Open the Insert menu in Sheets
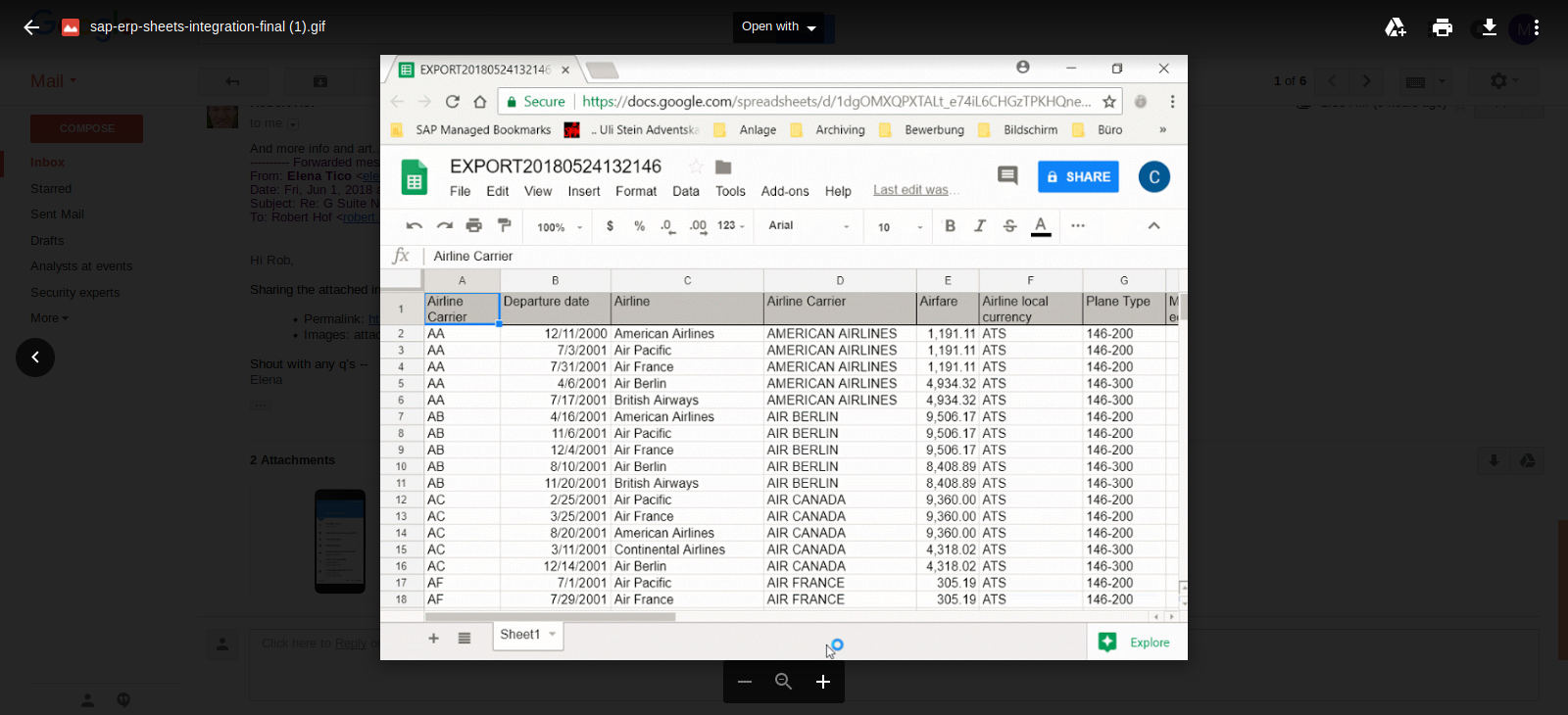 pyautogui.click(x=584, y=192)
